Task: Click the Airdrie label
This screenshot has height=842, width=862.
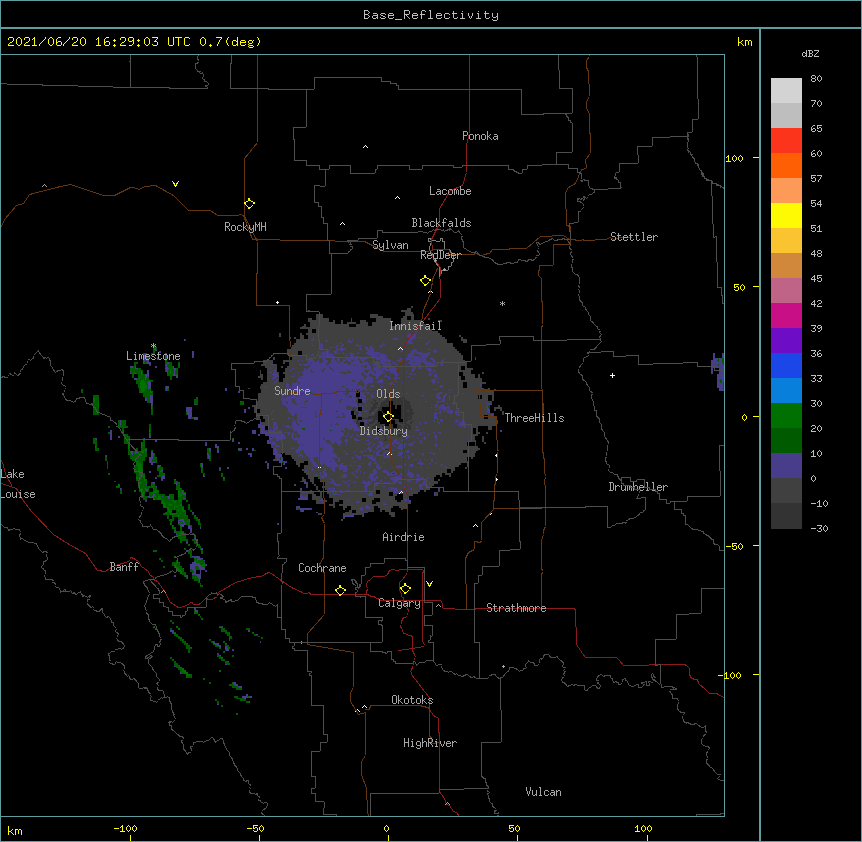Action: point(404,537)
